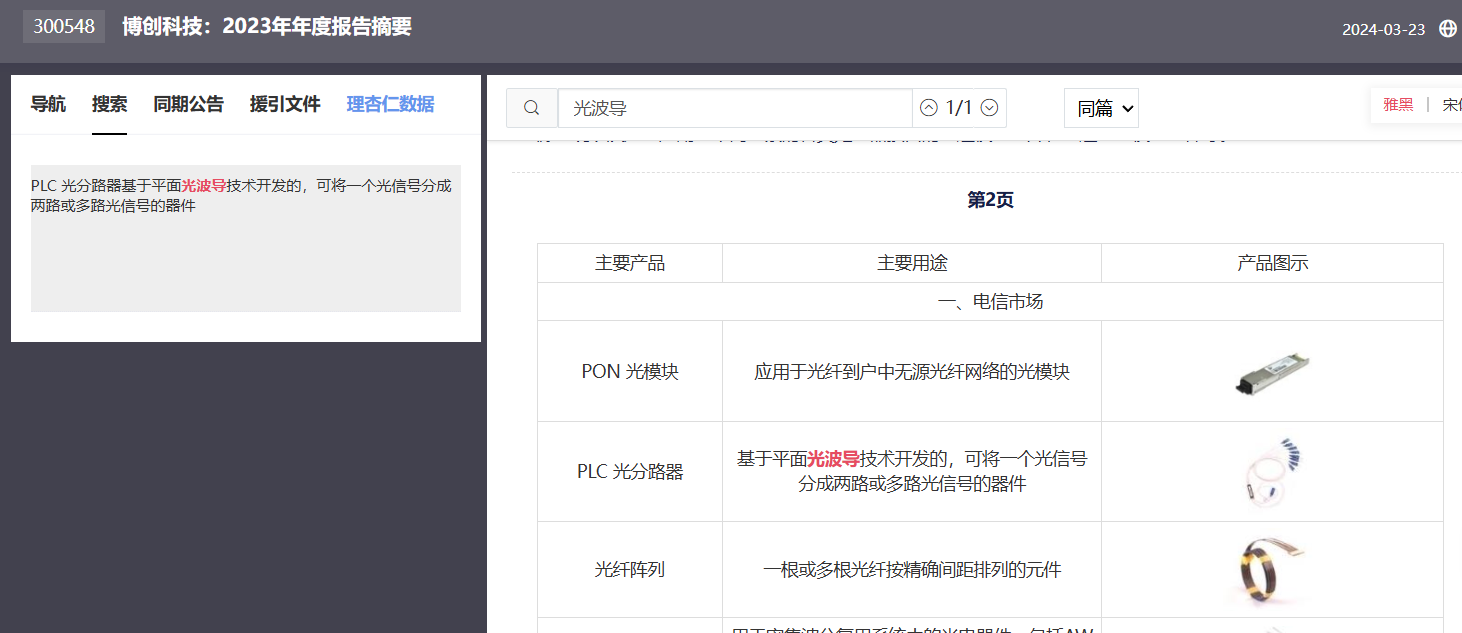
Task: Select the 搜索 tab
Action: [109, 104]
